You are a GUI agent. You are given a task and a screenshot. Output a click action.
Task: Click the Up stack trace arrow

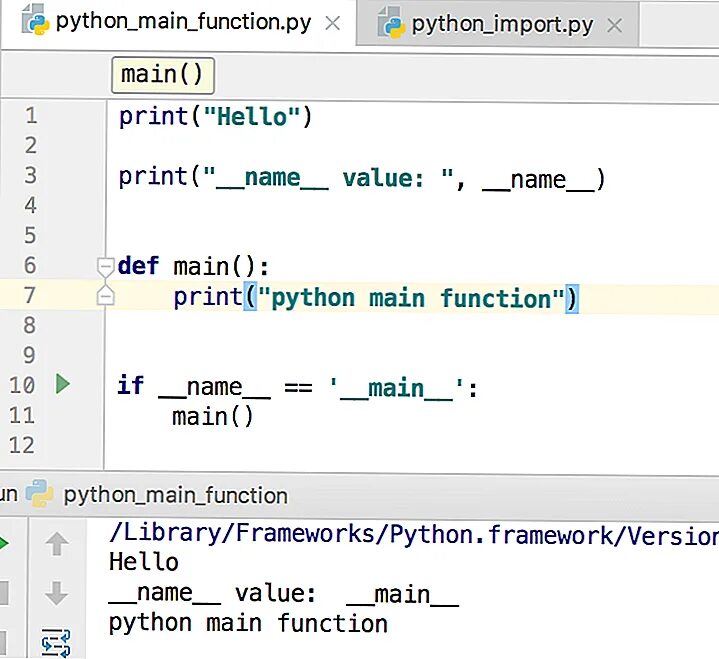[57, 544]
